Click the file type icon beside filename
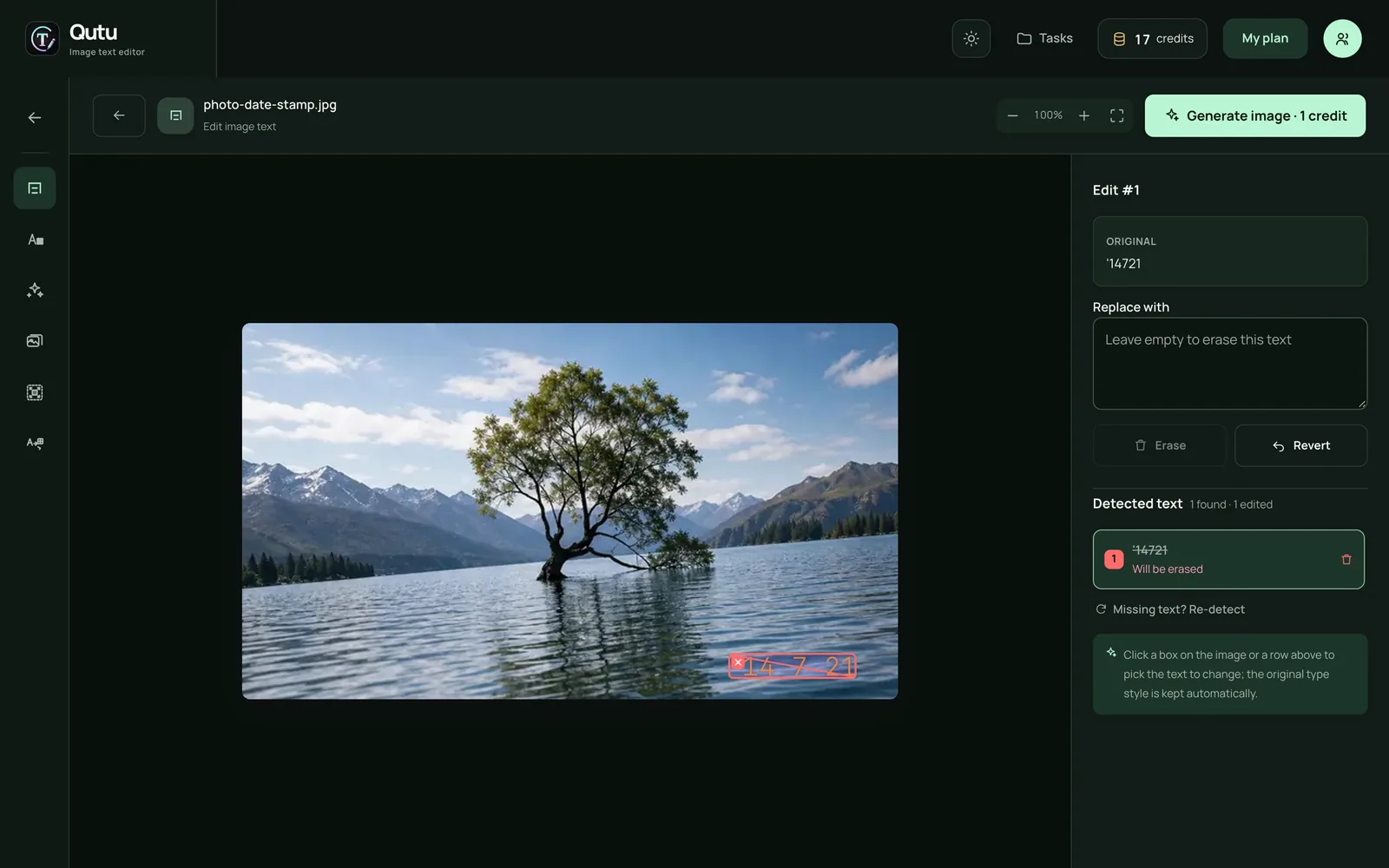 point(175,115)
